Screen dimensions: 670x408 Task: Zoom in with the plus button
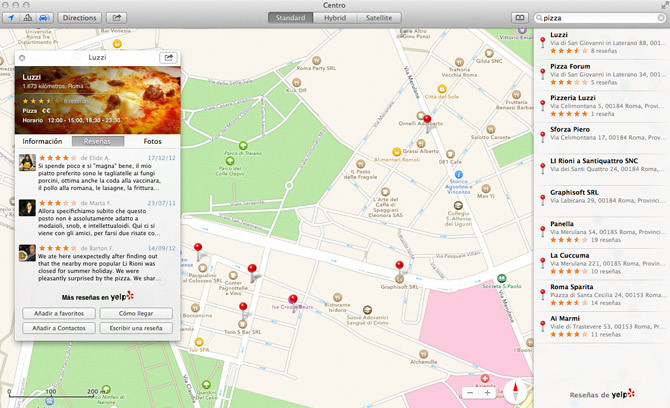pos(488,393)
